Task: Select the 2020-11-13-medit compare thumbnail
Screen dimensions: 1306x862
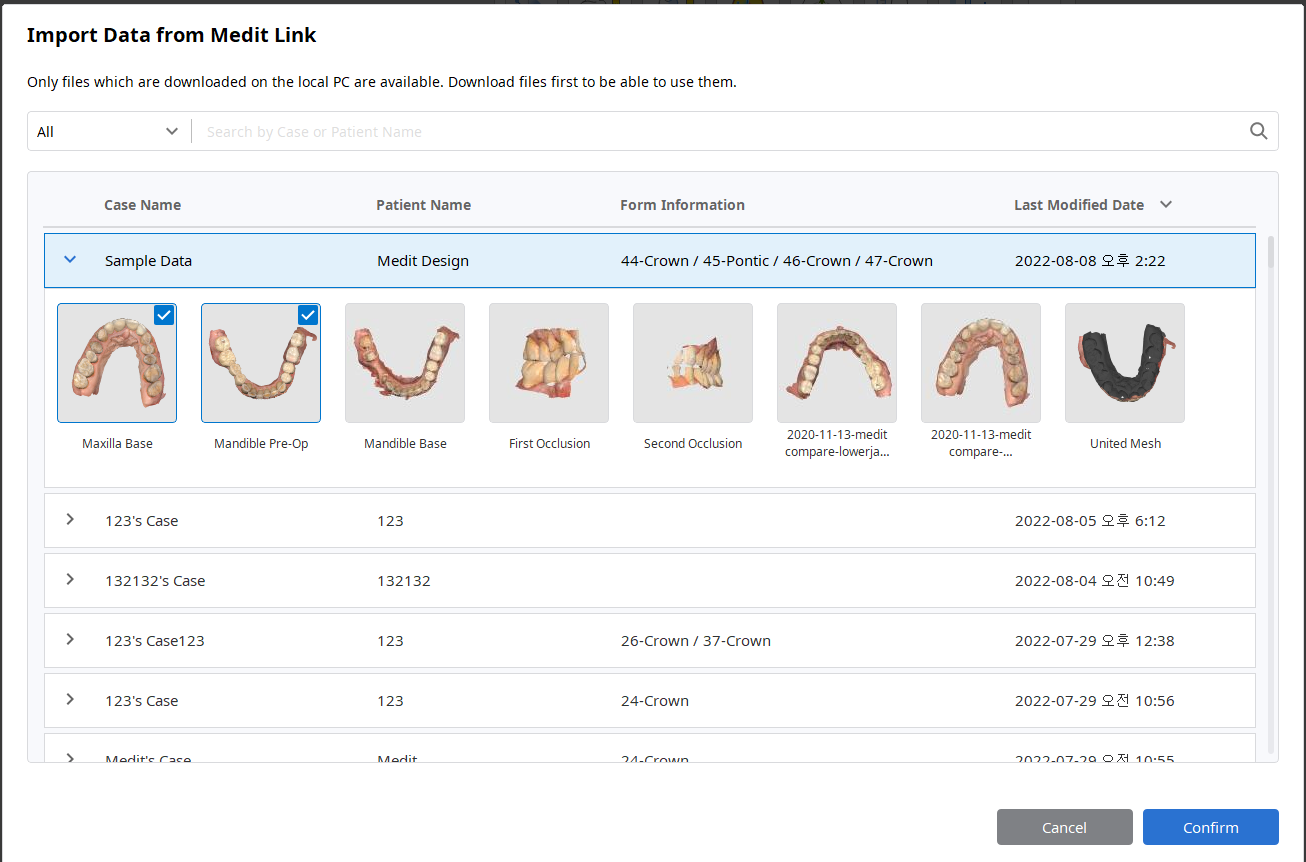Action: coord(981,363)
